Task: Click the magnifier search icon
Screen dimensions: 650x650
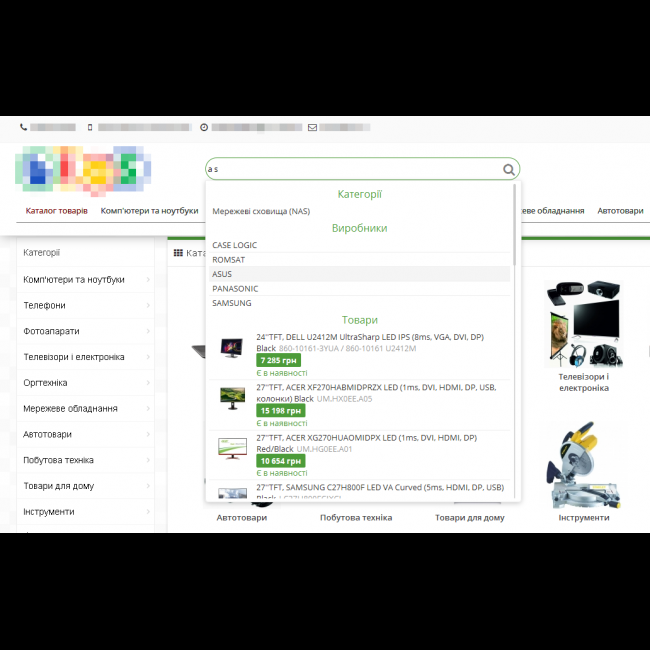Action: click(509, 170)
